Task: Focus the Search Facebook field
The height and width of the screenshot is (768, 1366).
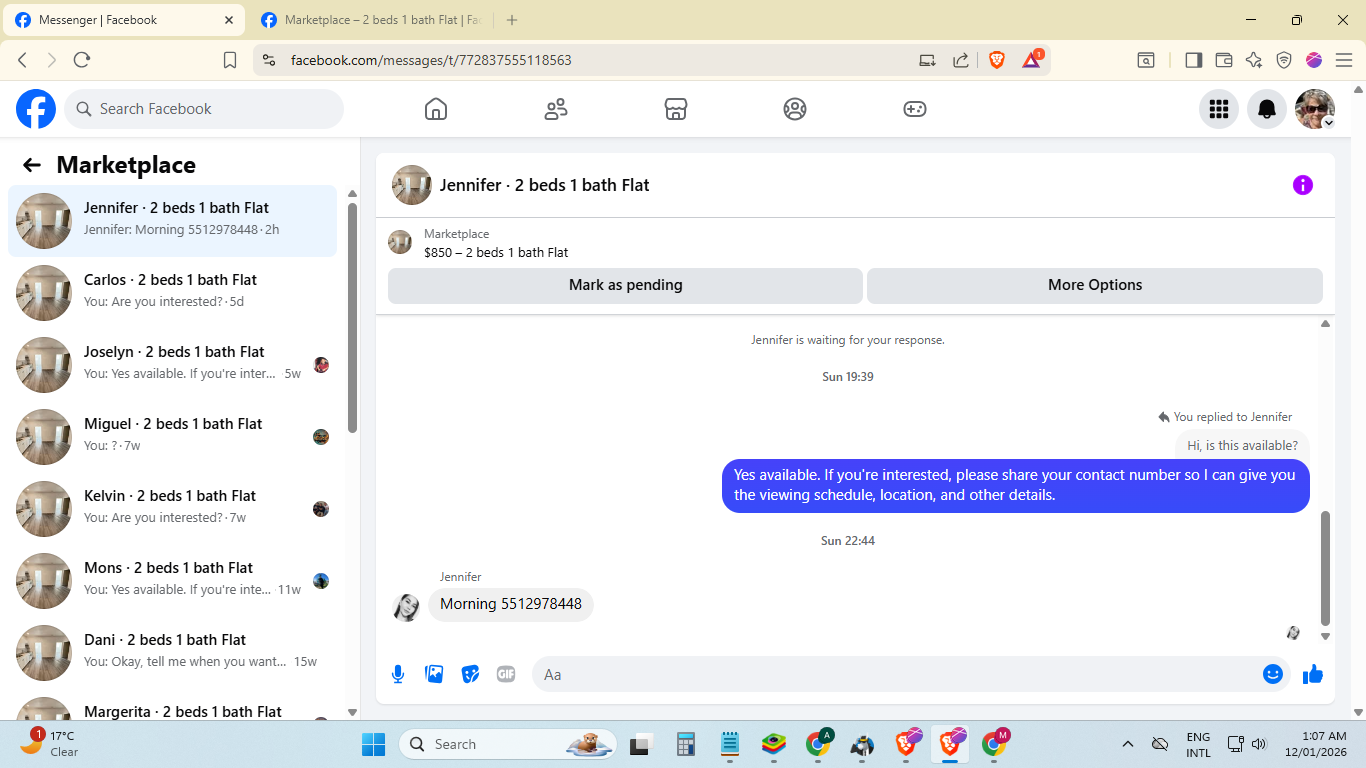Action: point(204,109)
